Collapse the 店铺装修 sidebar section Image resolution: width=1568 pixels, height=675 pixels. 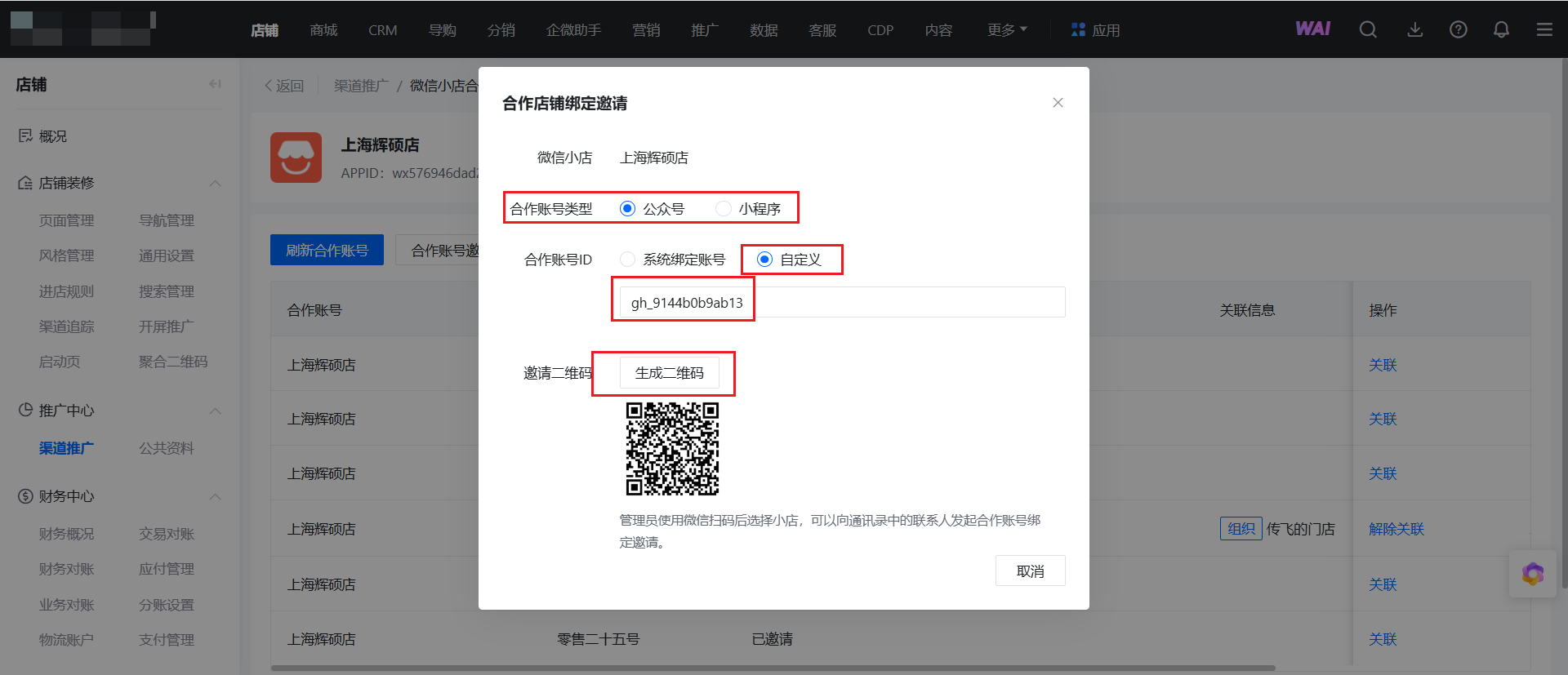click(215, 183)
